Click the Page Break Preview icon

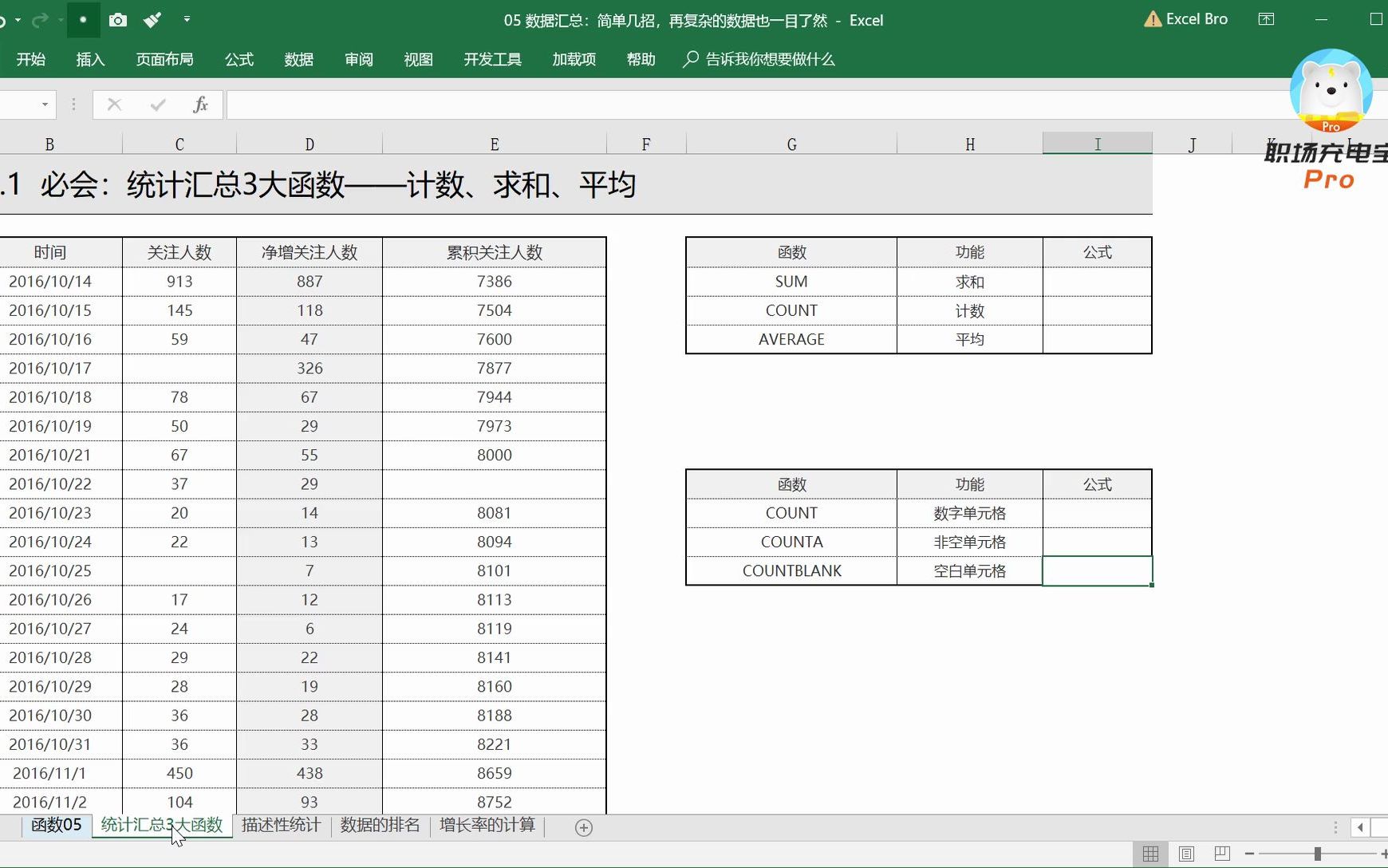click(1220, 853)
